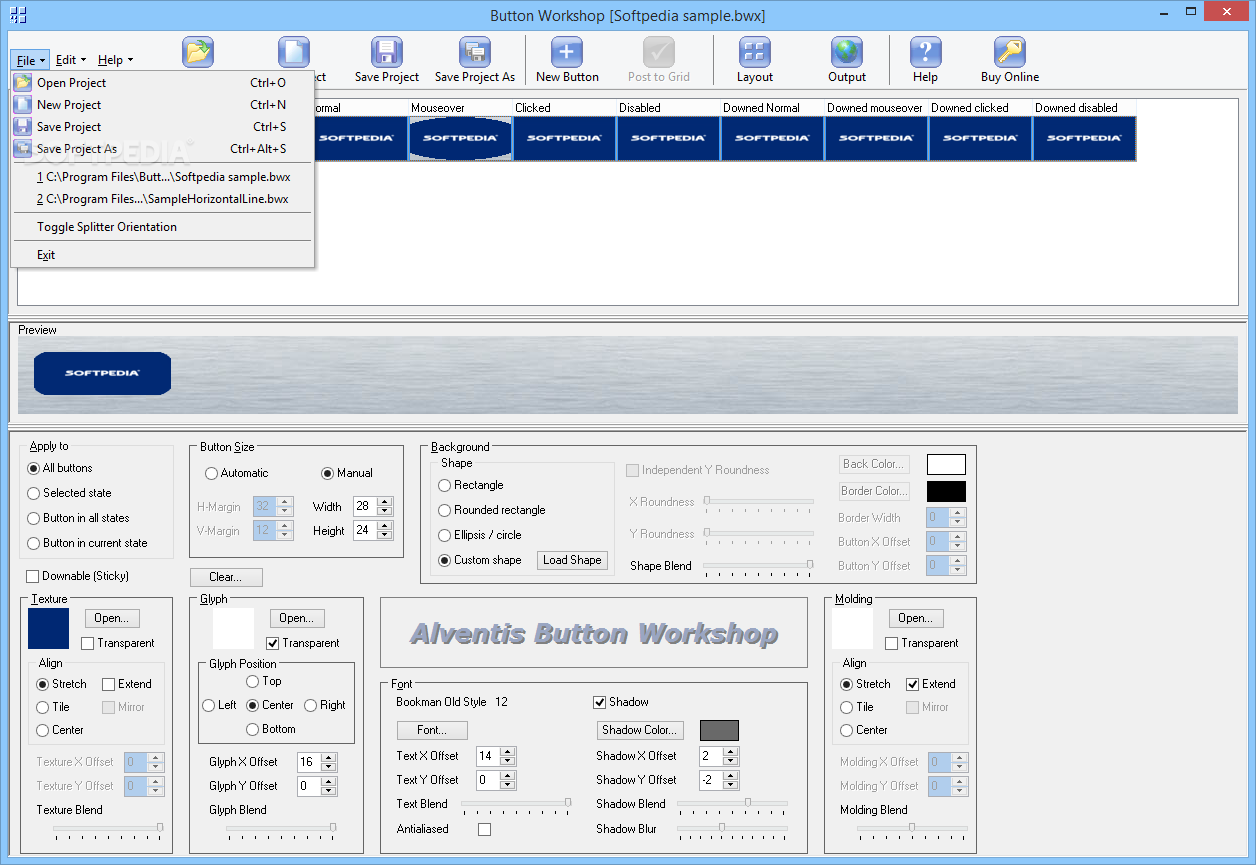Increase Shadow Y Offset stepper
This screenshot has height=865, width=1256.
[x=732, y=775]
